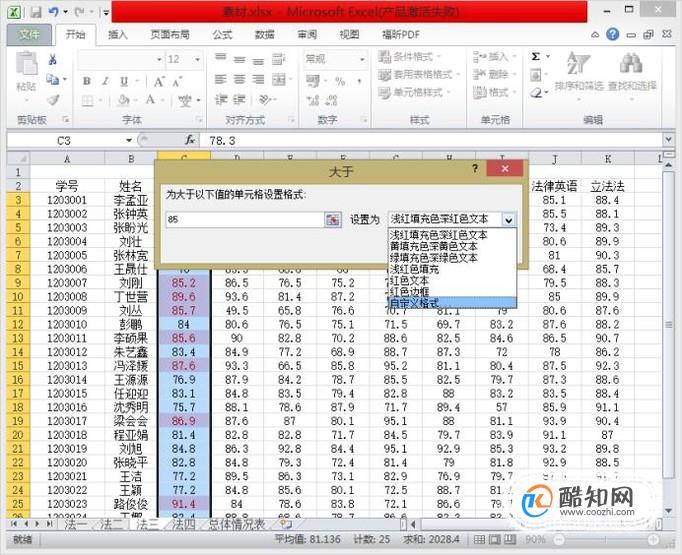Click the zoom slider in status bar
The width and height of the screenshot is (682, 555).
tap(605, 540)
